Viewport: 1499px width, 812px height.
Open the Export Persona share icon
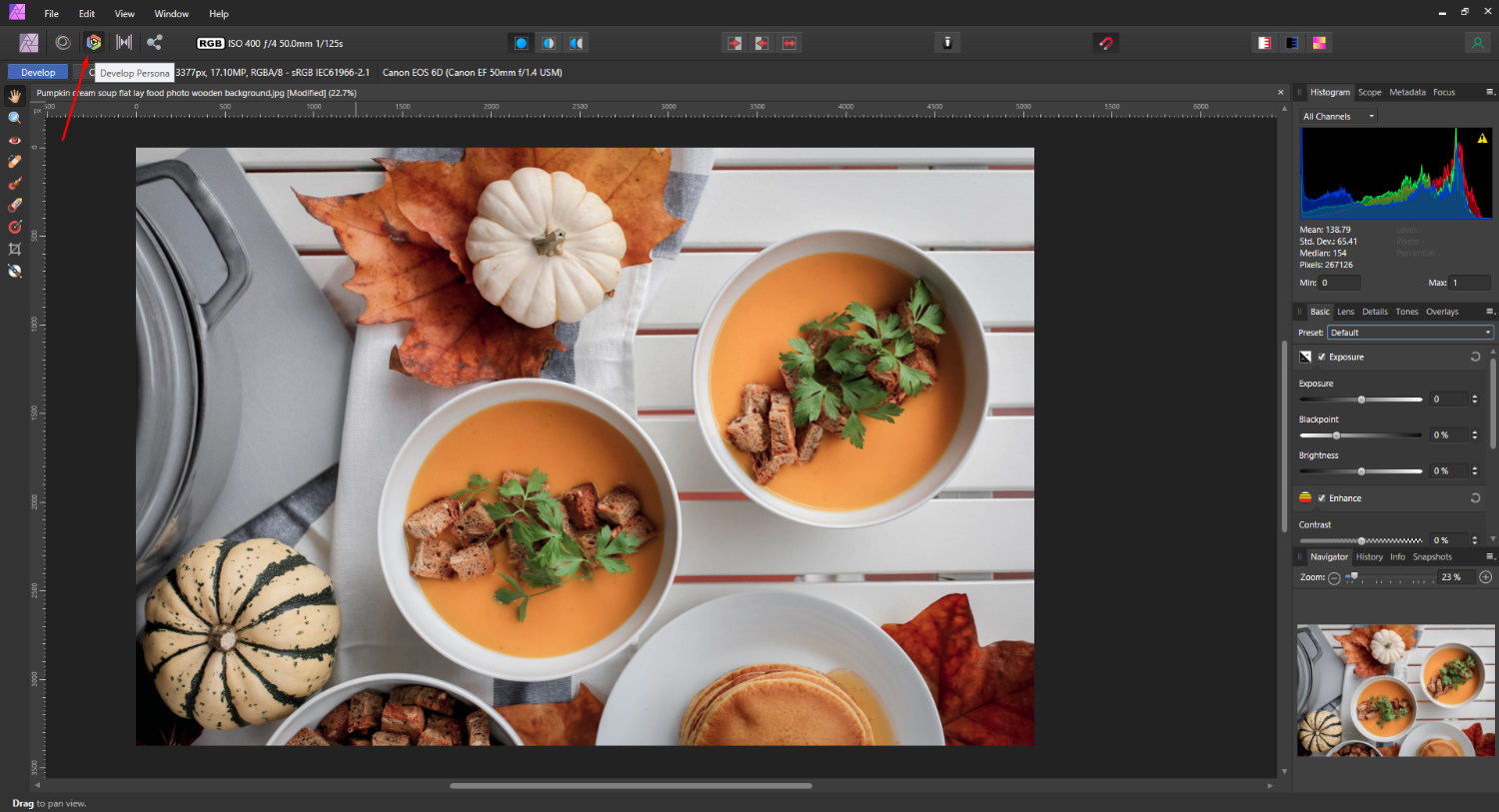154,42
